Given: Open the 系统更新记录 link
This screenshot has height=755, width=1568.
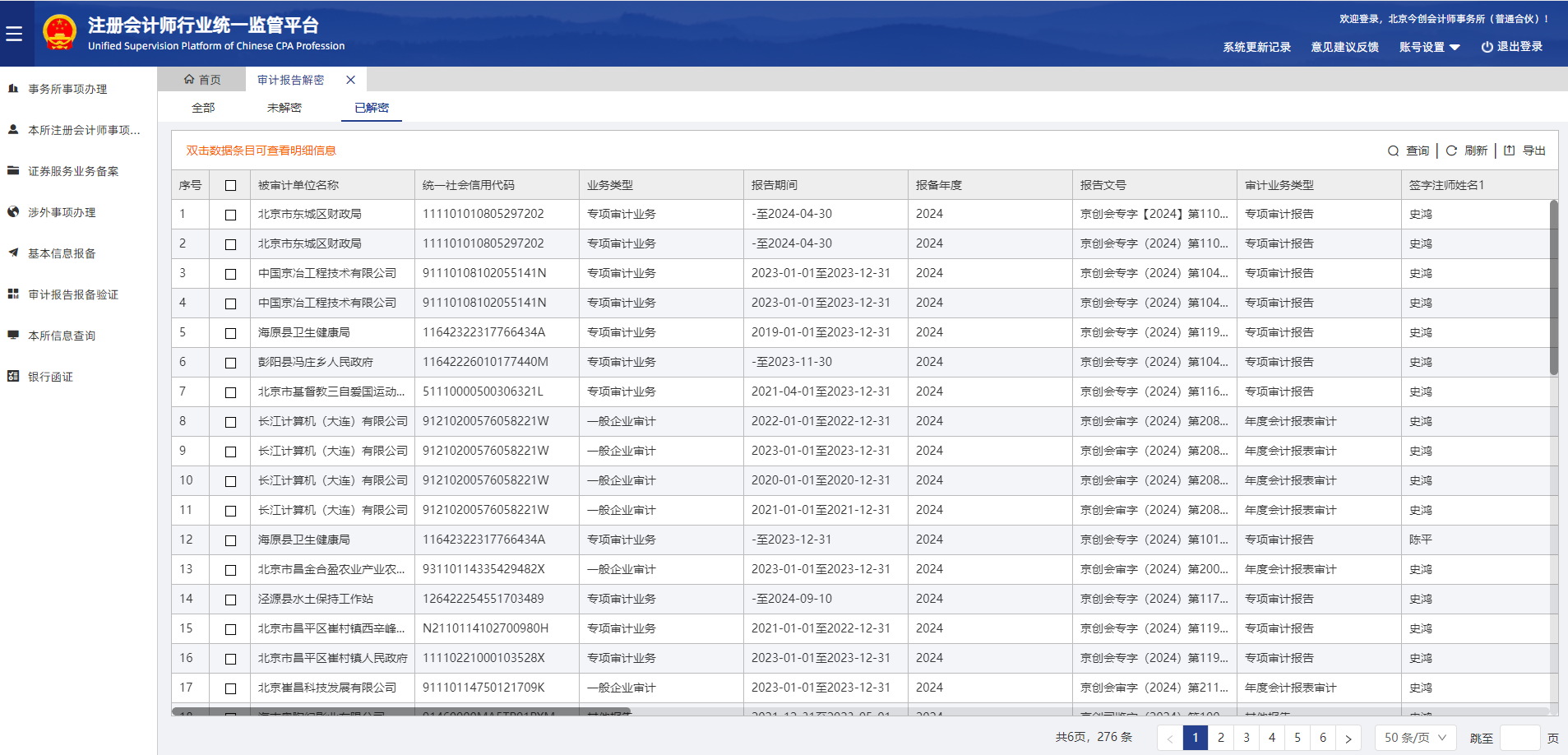Looking at the screenshot, I should [x=1256, y=48].
